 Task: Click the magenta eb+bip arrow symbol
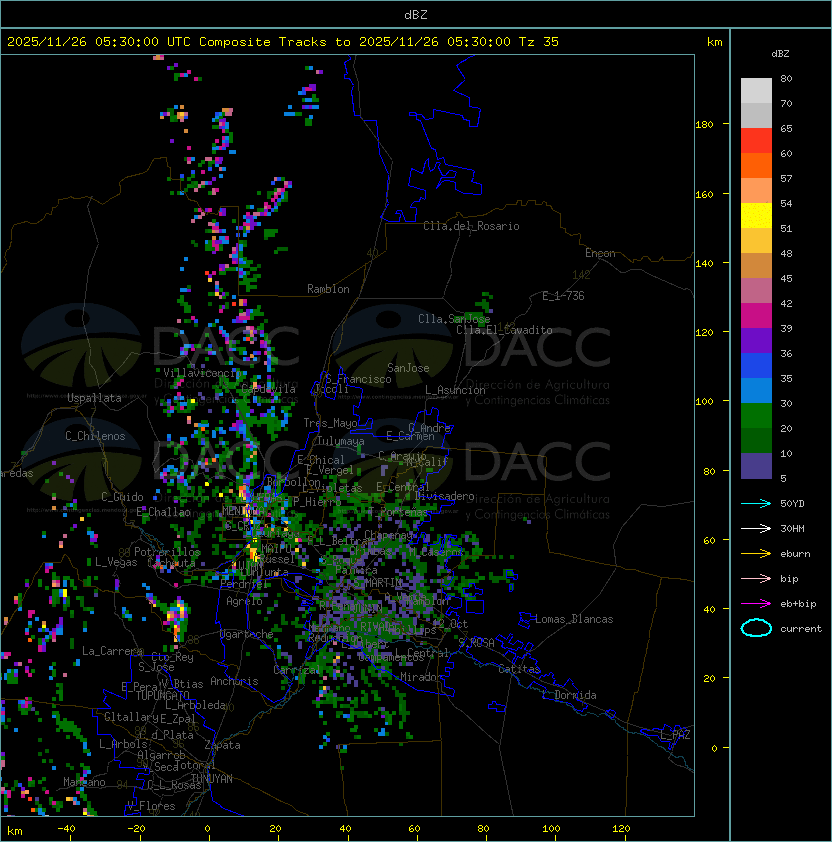pyautogui.click(x=756, y=604)
